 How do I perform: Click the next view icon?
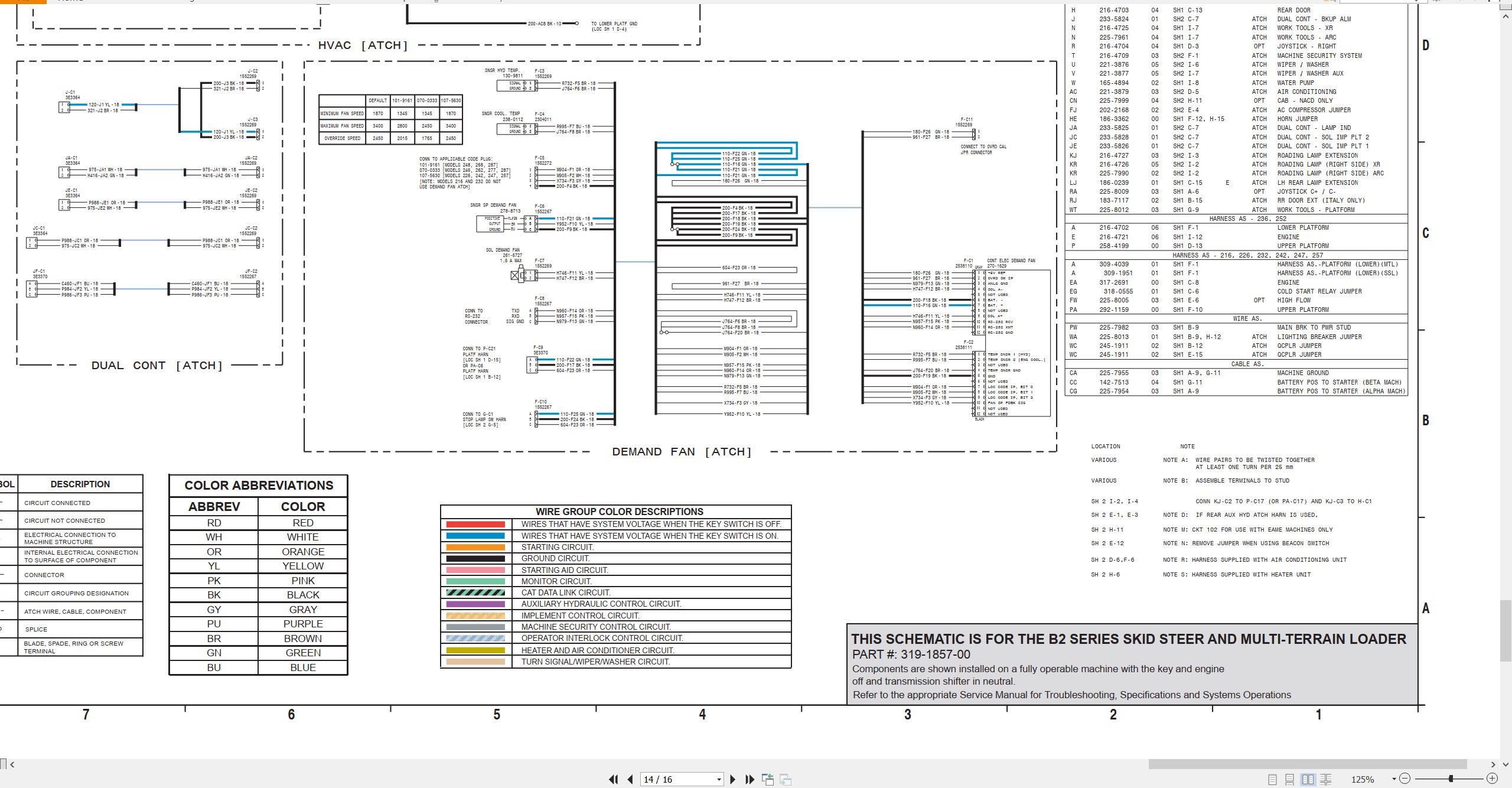point(786,779)
